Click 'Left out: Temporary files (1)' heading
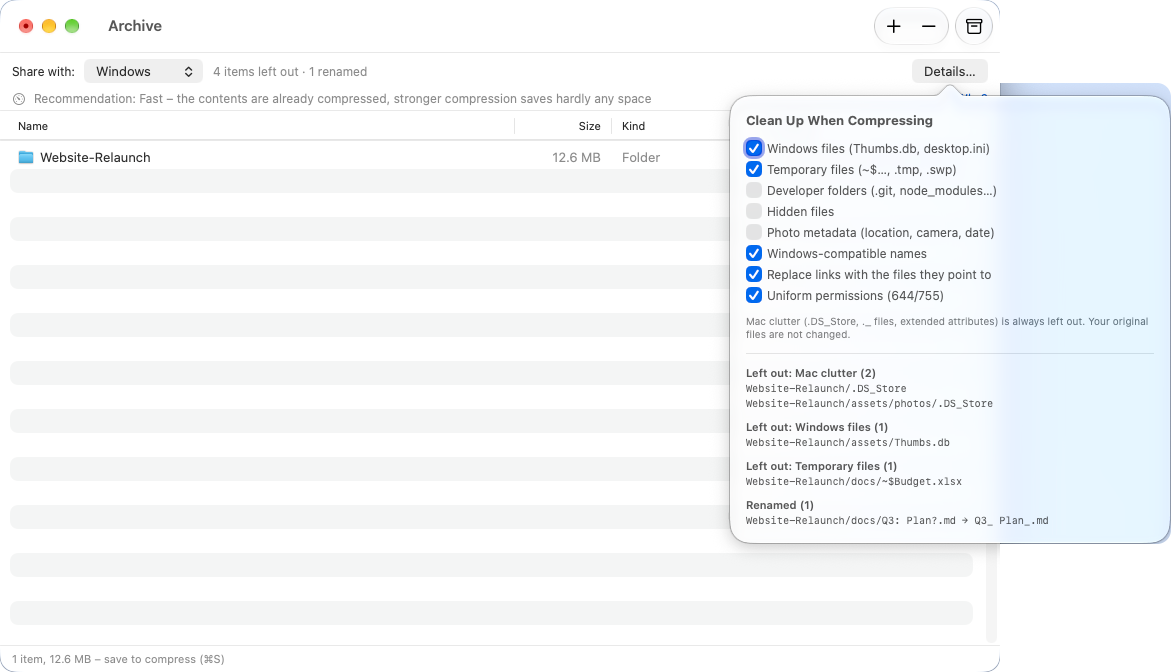Viewport: 1171px width, 672px height. coord(821,466)
